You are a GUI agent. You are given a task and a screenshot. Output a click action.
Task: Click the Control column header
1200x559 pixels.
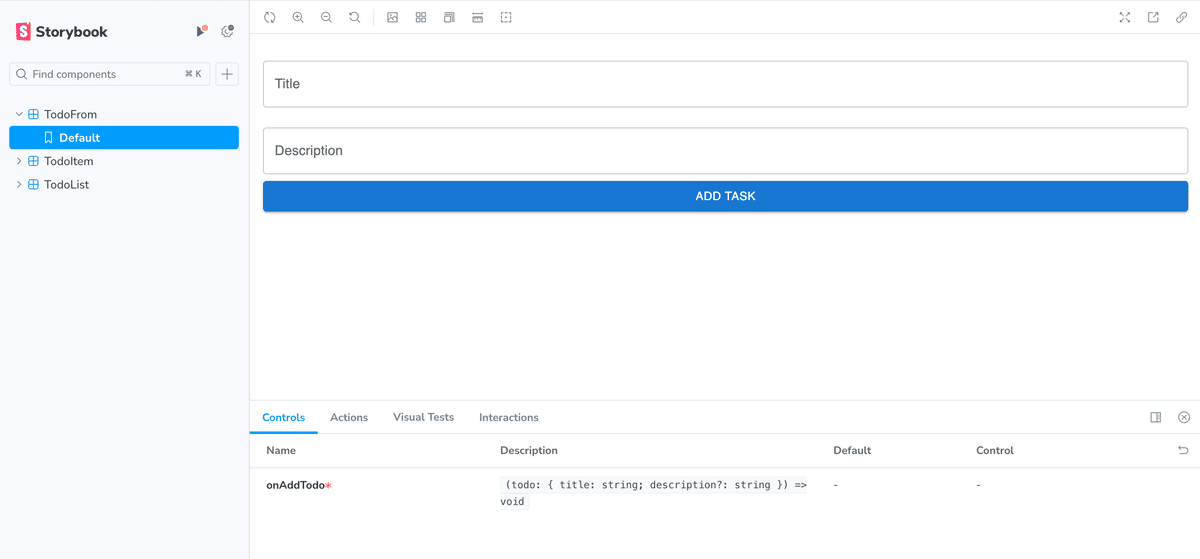click(995, 451)
